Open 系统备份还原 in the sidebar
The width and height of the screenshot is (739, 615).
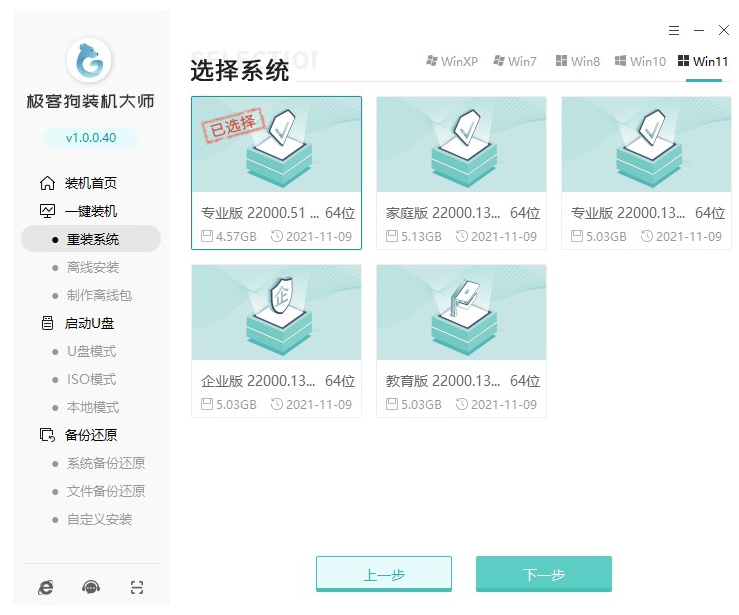click(x=105, y=463)
